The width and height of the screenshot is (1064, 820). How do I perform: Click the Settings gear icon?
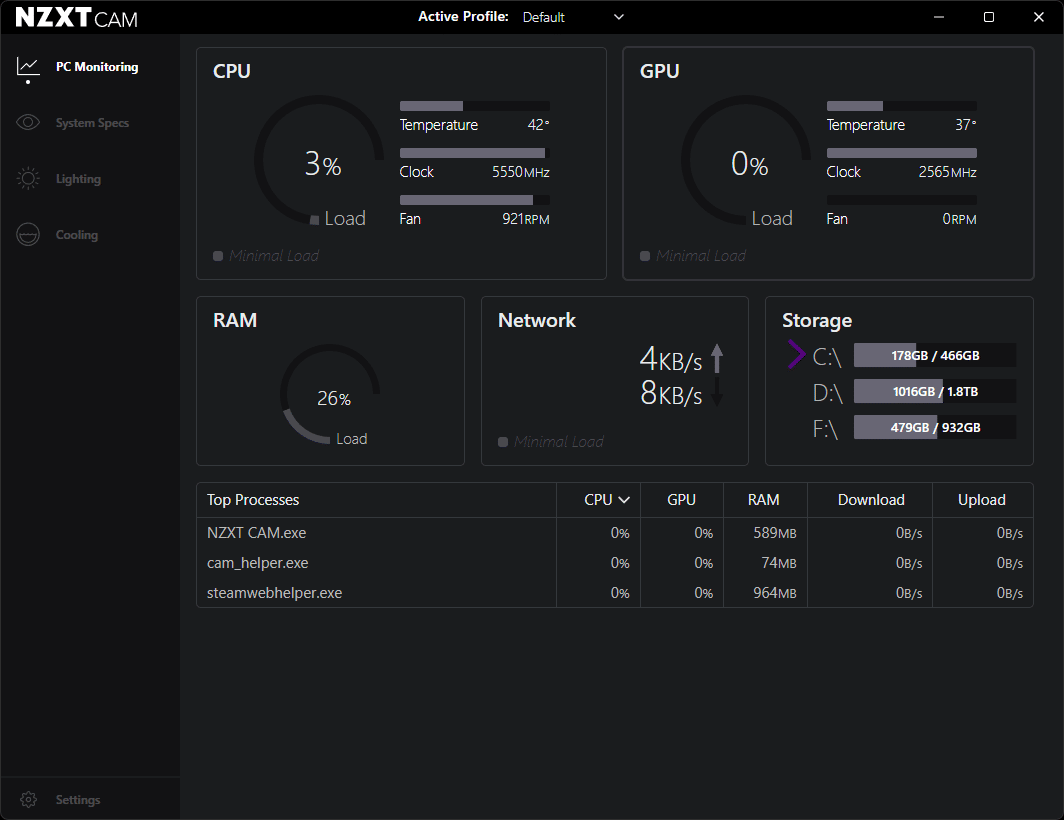28,800
